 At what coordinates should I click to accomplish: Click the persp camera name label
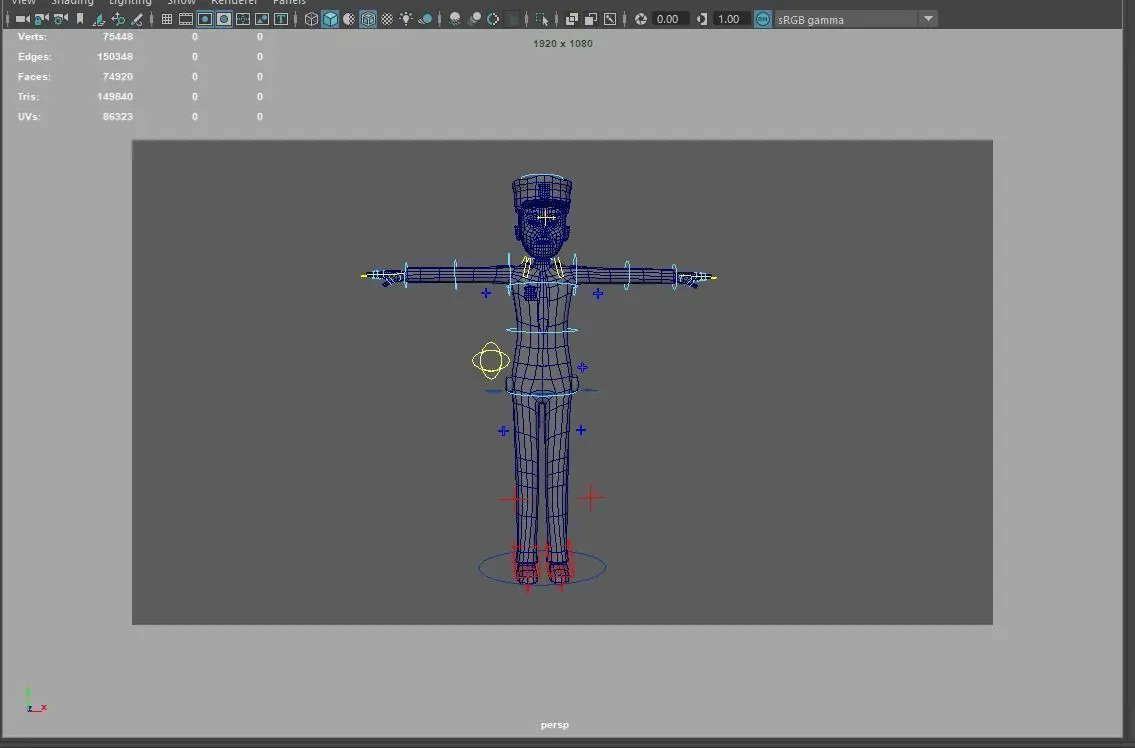[554, 725]
